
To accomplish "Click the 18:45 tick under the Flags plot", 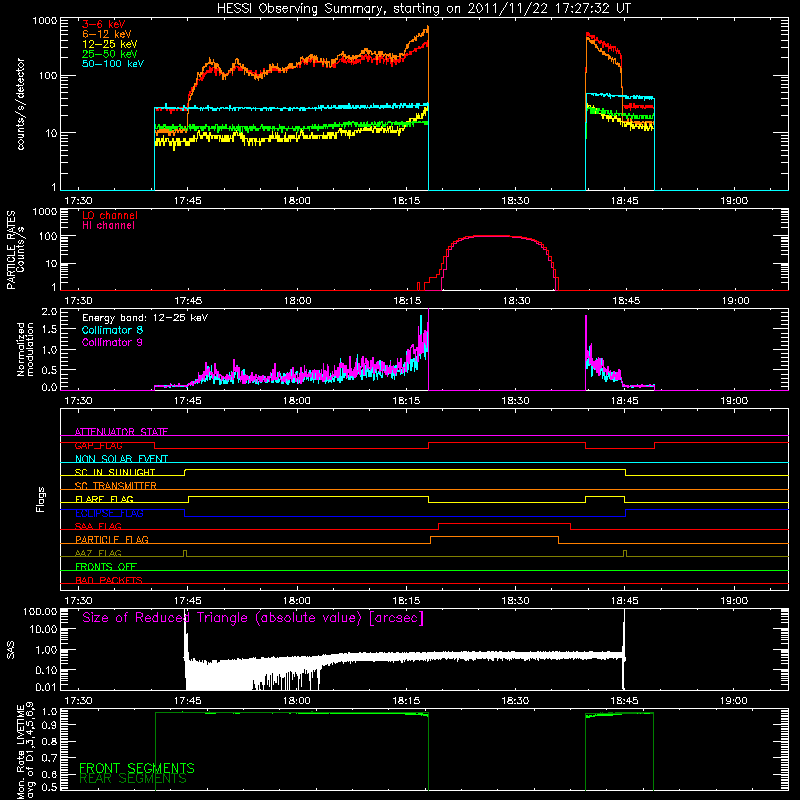I will click(624, 601).
